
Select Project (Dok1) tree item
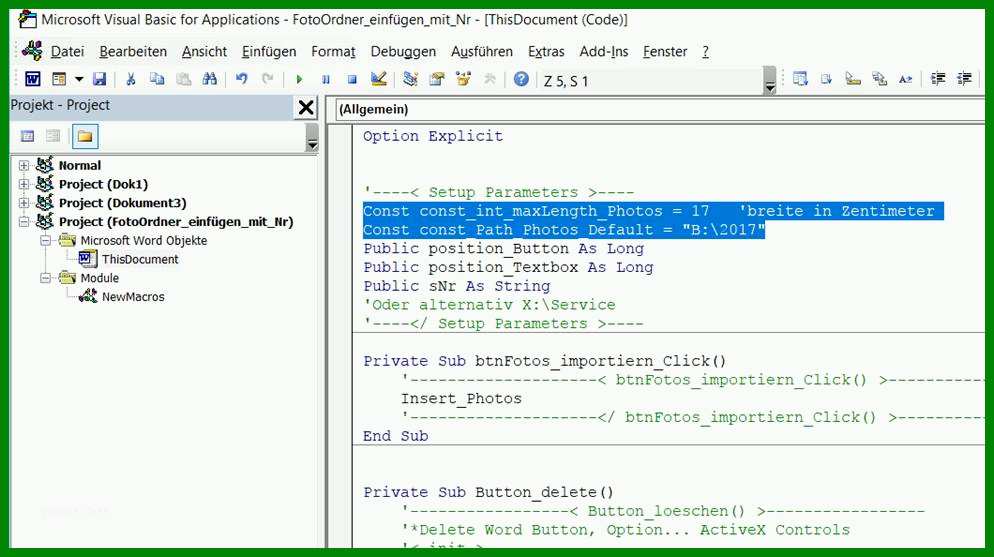103,184
